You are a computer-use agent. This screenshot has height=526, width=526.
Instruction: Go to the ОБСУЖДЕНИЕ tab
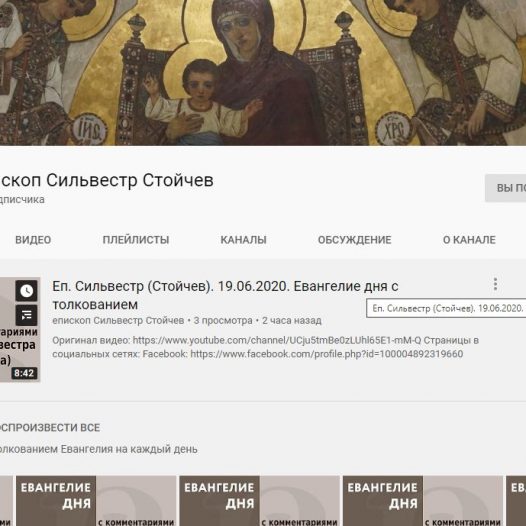point(355,240)
